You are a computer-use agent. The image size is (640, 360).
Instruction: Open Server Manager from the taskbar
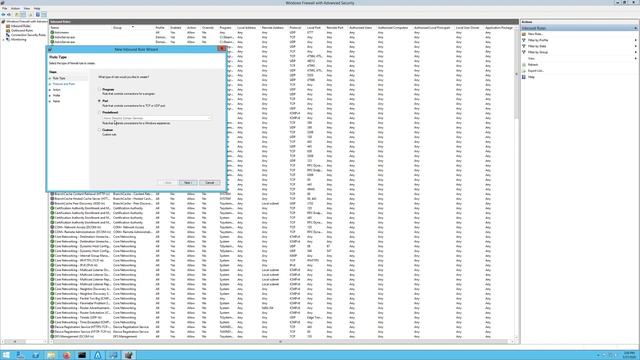(20, 355)
